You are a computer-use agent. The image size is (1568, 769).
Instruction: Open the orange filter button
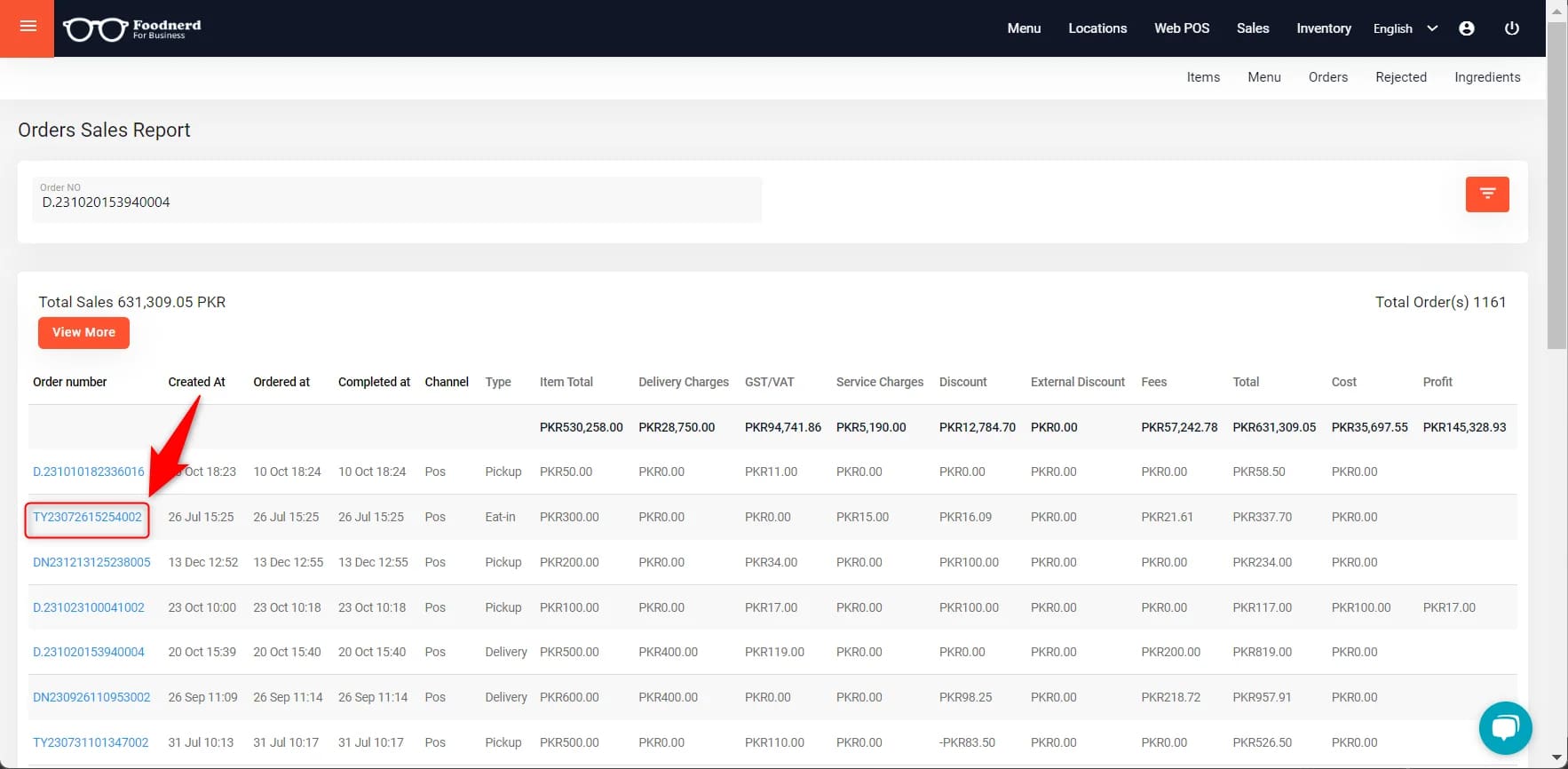[1487, 194]
